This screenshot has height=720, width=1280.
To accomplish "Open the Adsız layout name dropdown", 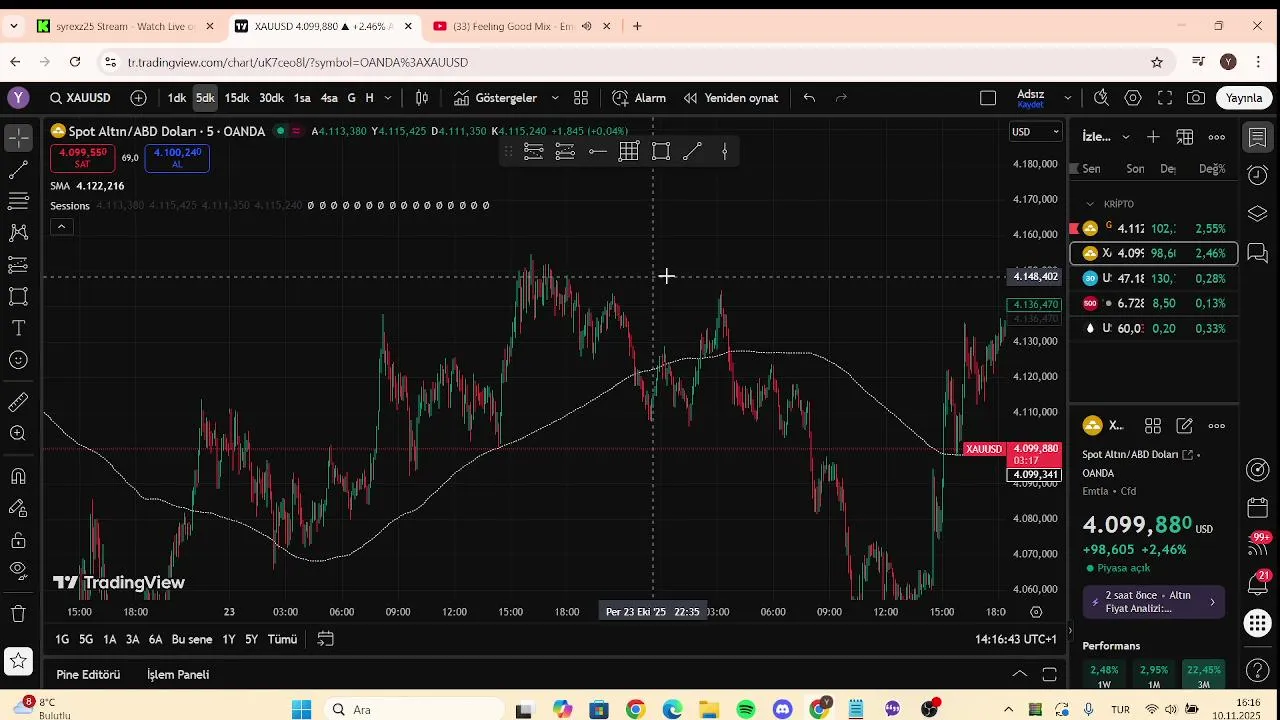I will (1068, 98).
